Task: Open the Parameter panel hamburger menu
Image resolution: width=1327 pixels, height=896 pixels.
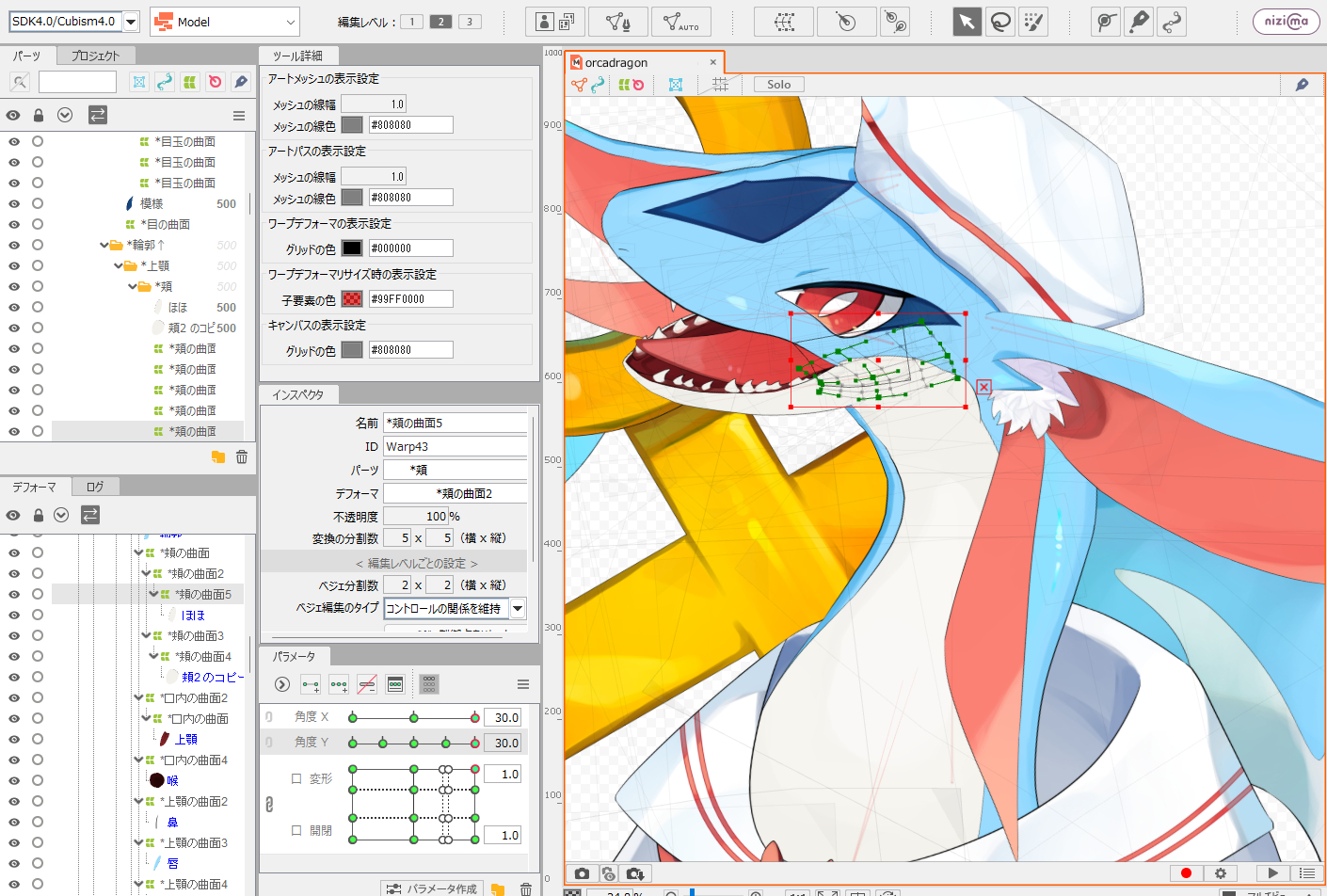Action: [x=523, y=684]
